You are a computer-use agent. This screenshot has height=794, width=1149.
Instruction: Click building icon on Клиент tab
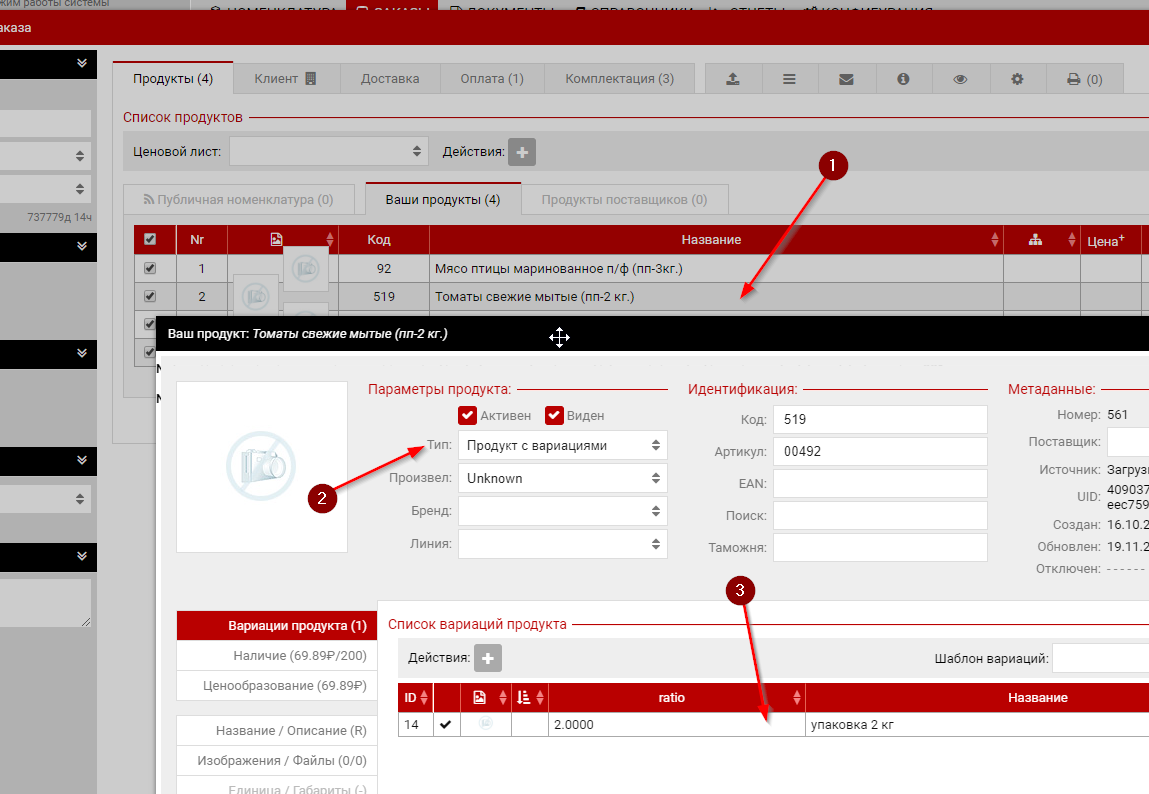pyautogui.click(x=311, y=78)
